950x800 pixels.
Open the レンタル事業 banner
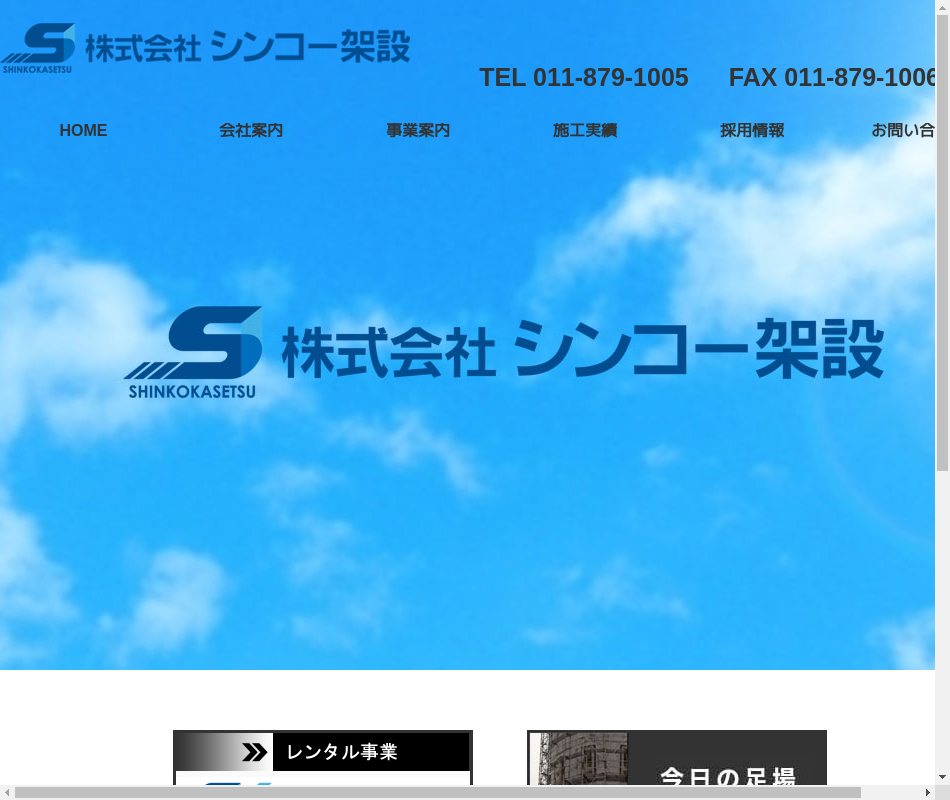(323, 758)
